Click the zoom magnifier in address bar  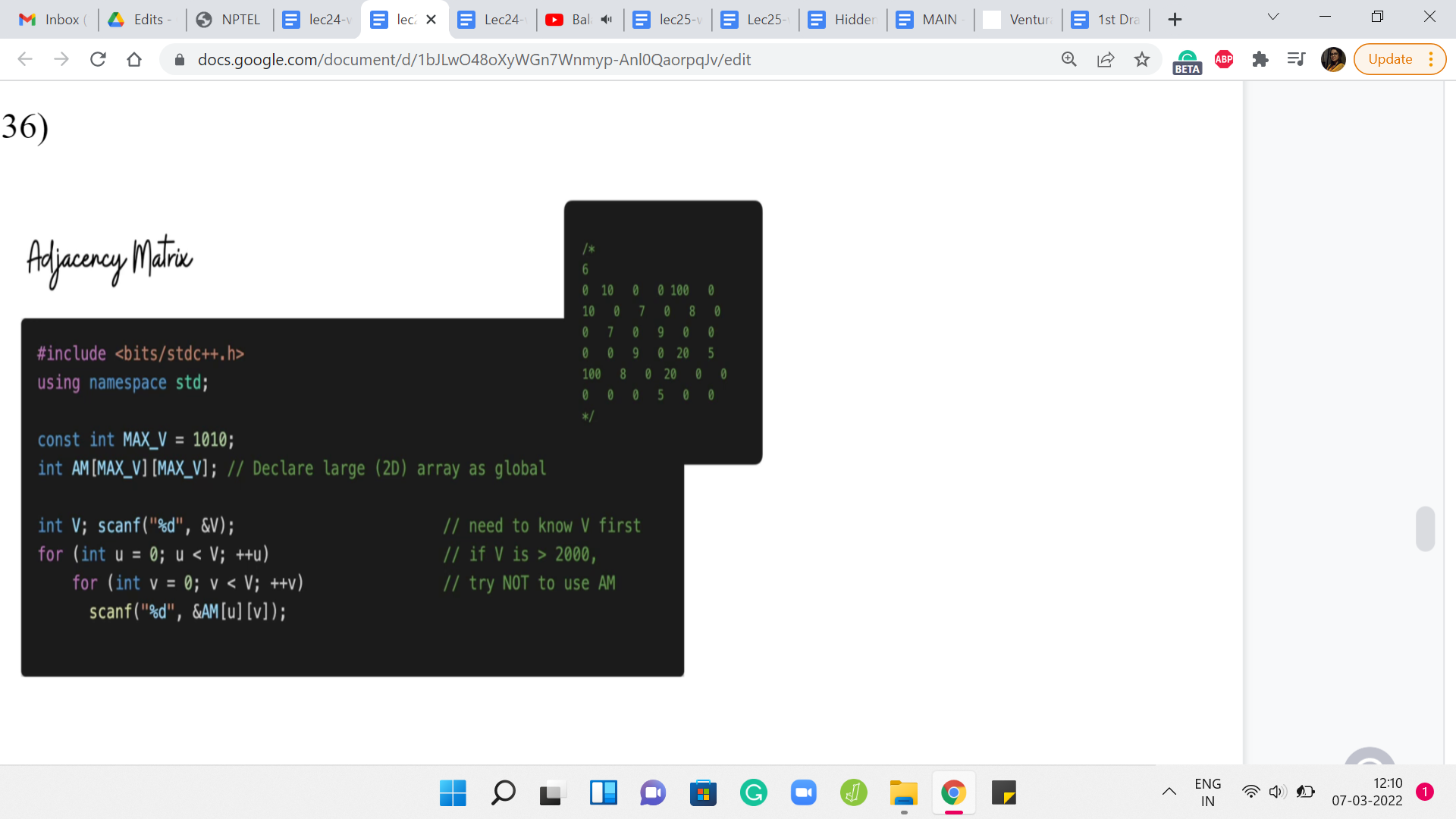pos(1069,59)
